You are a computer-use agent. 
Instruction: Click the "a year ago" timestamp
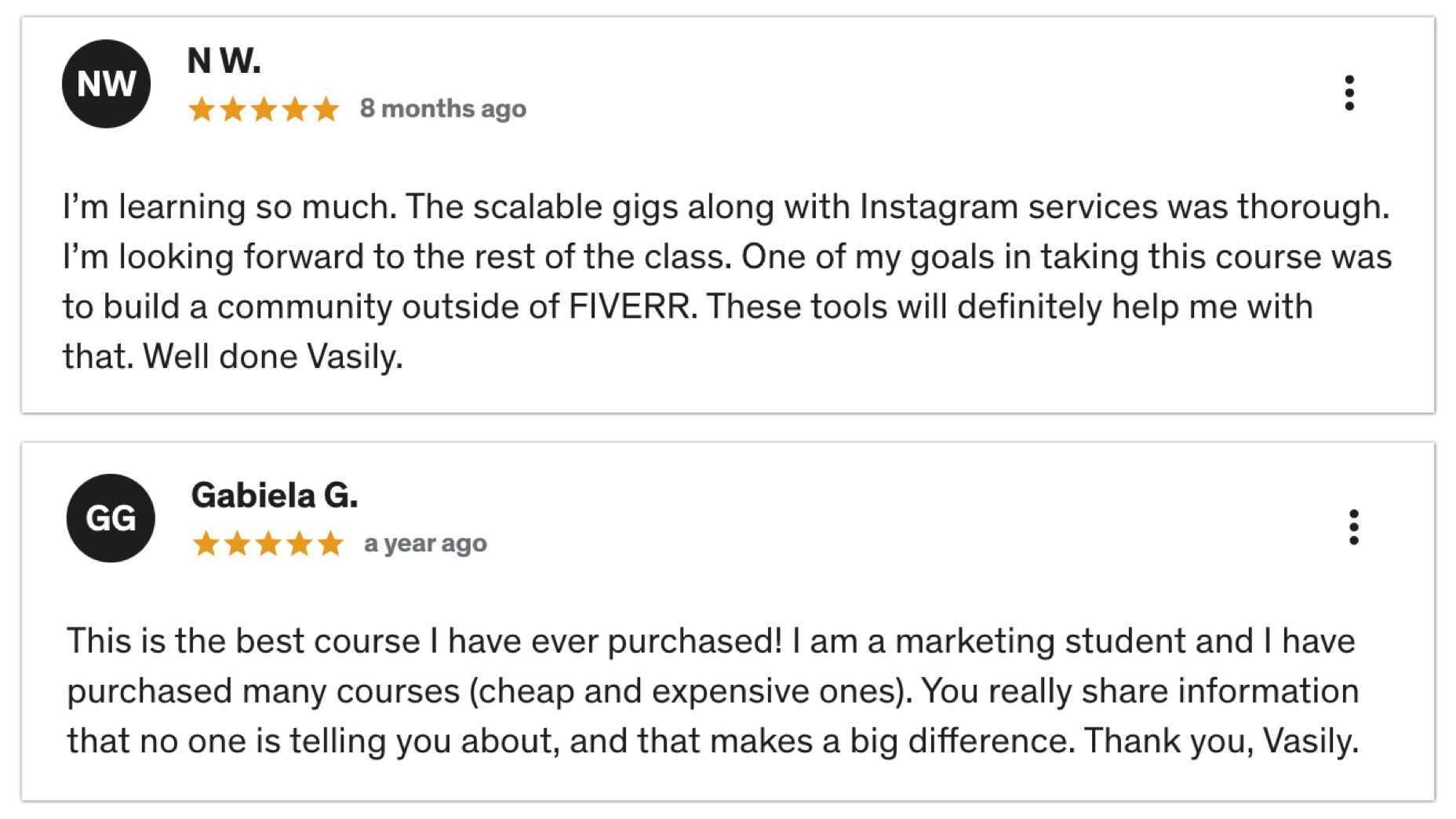[x=425, y=544]
